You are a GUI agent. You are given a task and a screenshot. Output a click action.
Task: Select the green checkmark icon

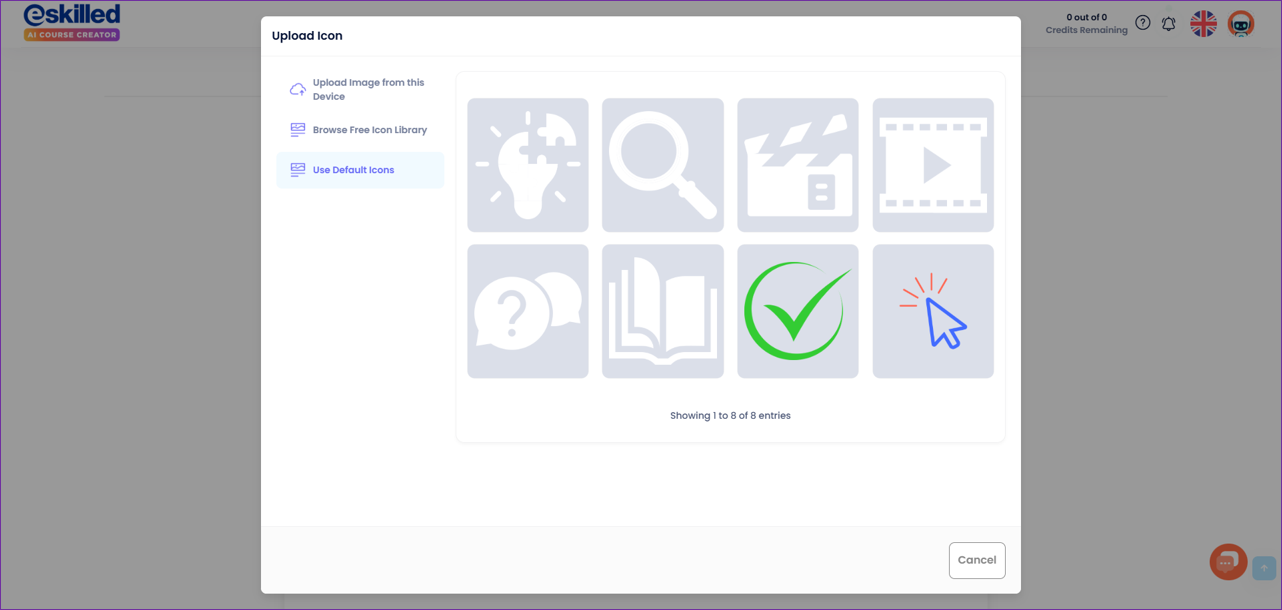click(797, 311)
